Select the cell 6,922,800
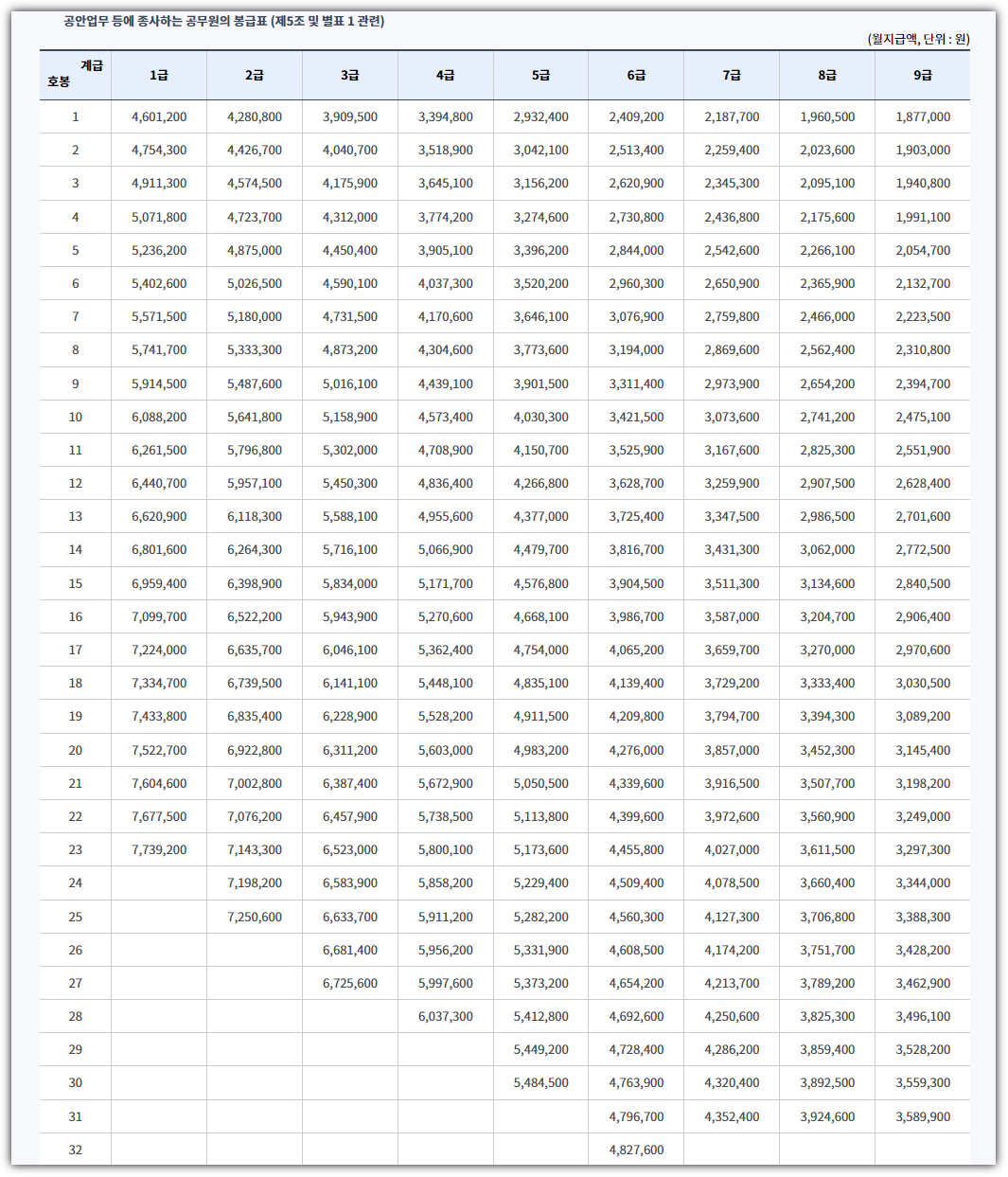 point(255,751)
